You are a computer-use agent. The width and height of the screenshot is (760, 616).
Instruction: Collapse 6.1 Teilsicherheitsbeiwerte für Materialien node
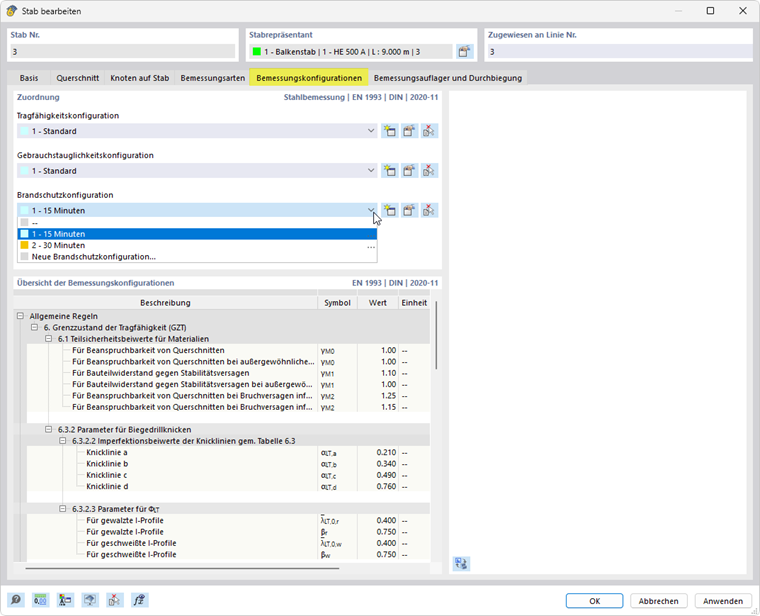tap(48, 339)
